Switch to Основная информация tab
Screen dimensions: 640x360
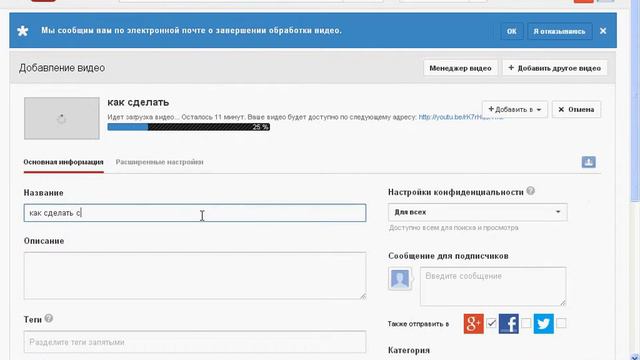point(63,162)
